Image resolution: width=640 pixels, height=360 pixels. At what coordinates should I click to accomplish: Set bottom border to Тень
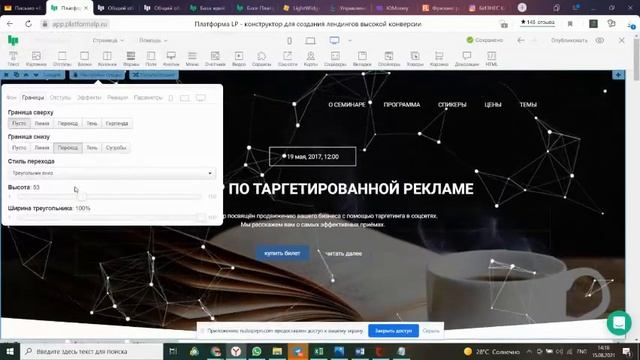[92, 148]
